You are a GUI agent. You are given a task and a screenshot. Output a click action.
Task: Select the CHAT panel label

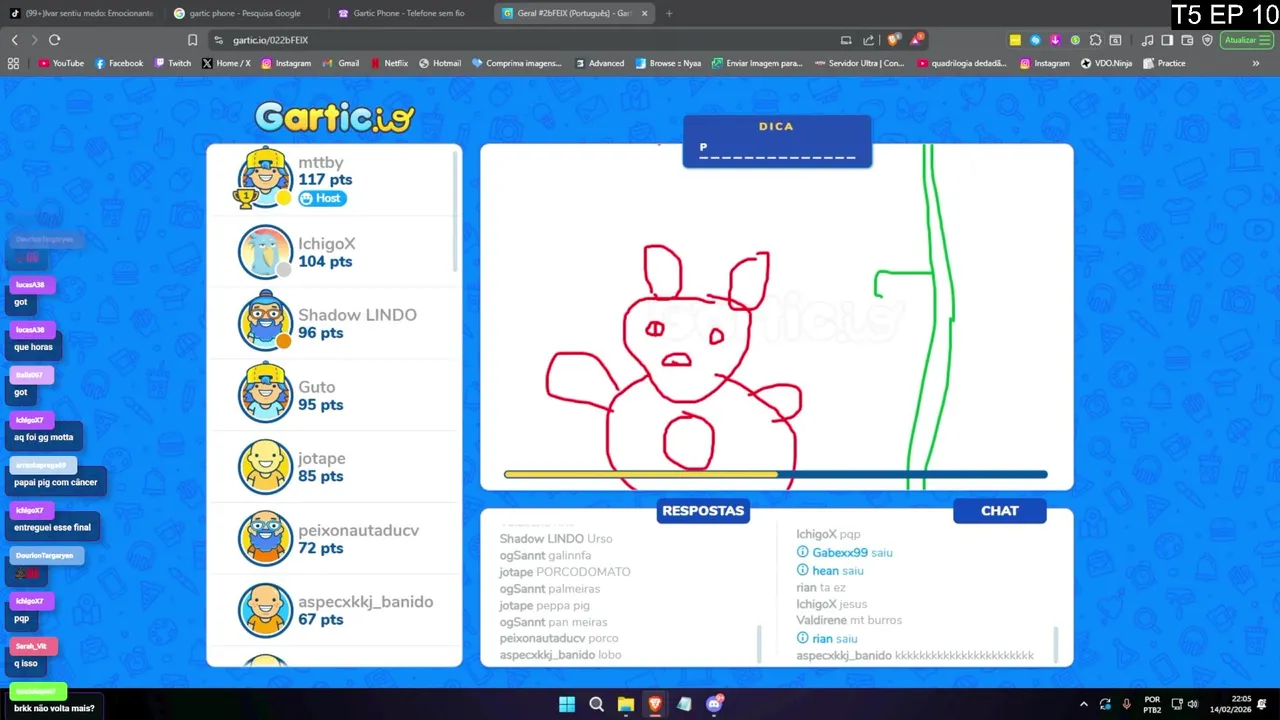(999, 510)
